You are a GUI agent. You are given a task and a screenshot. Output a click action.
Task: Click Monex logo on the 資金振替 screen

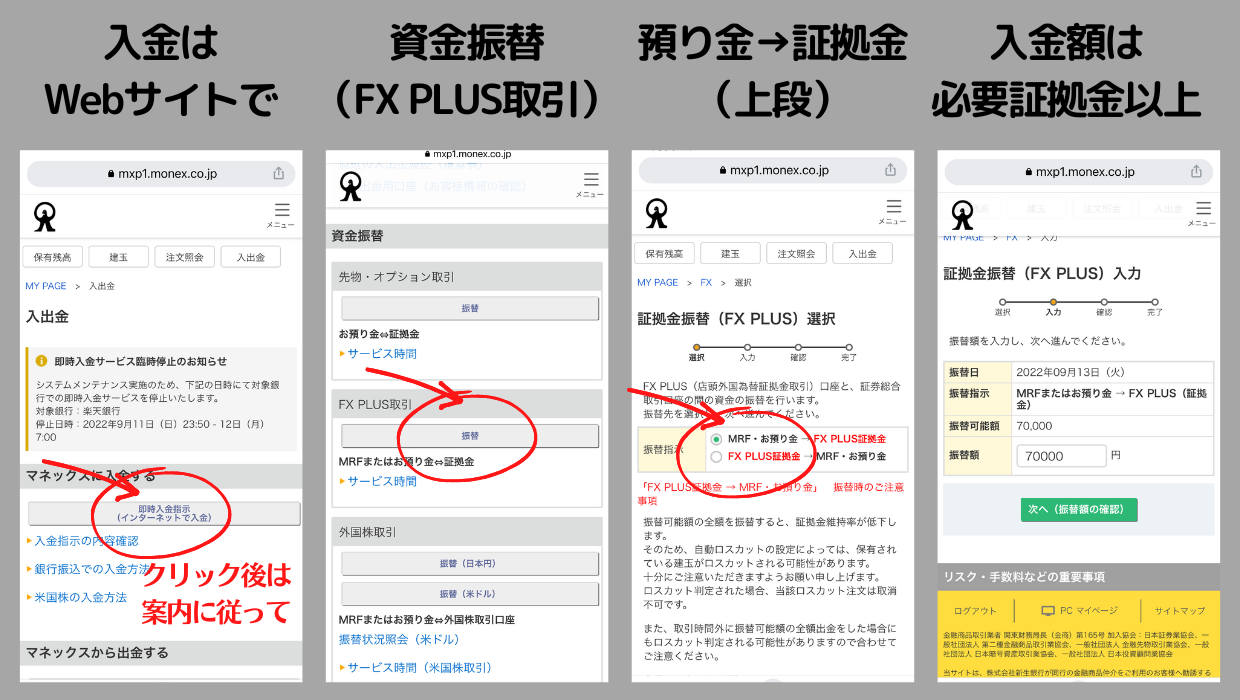[350, 186]
